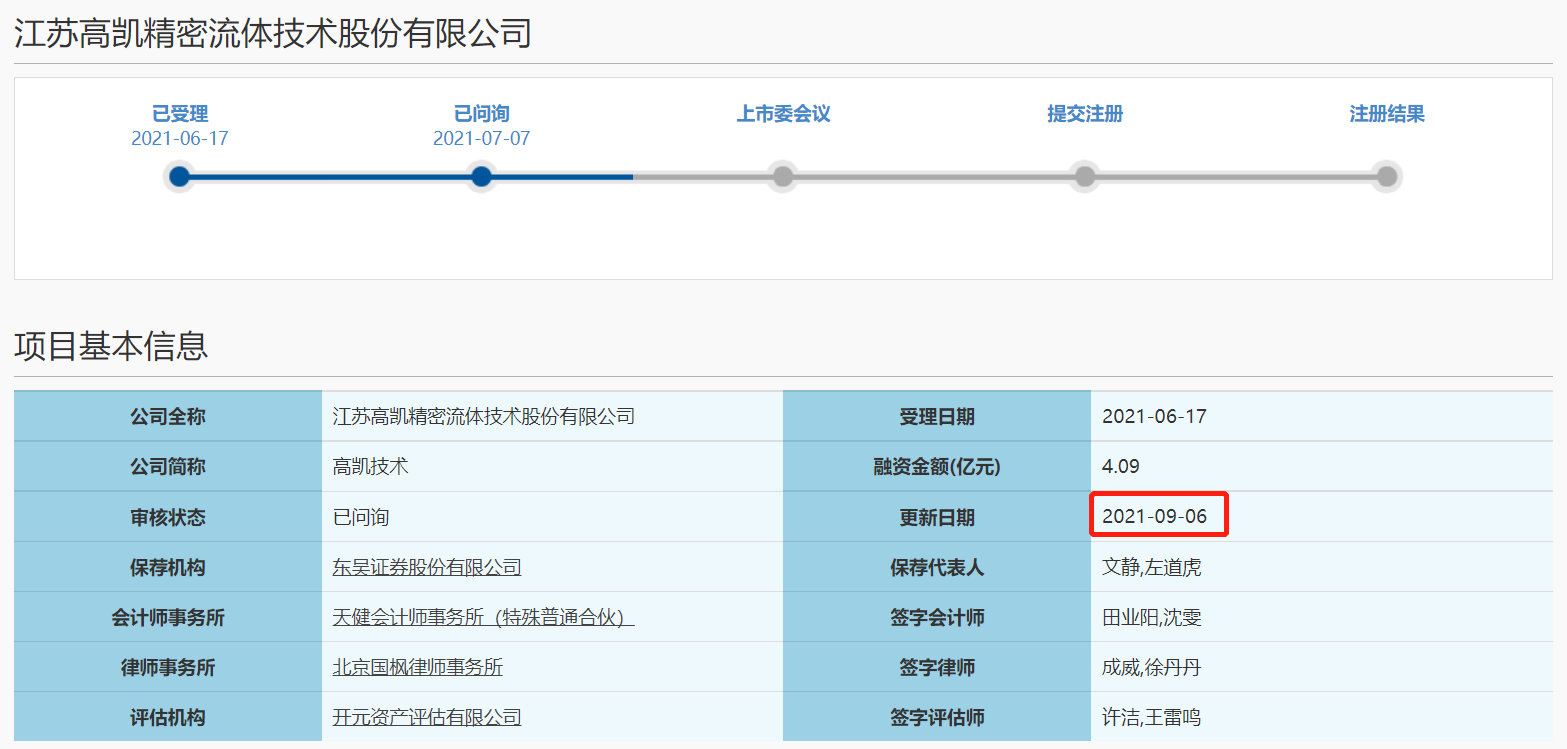Click the financing amount value 4.09

(x=1120, y=467)
